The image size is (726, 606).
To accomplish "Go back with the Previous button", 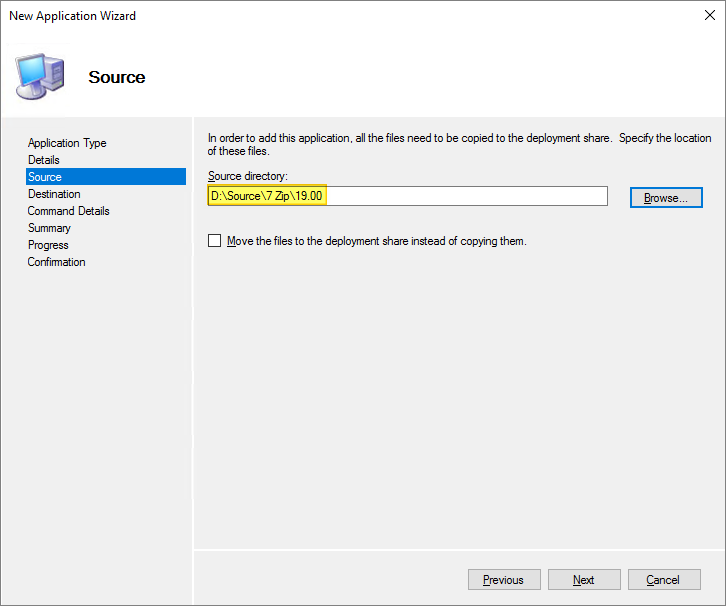I will pyautogui.click(x=503, y=580).
